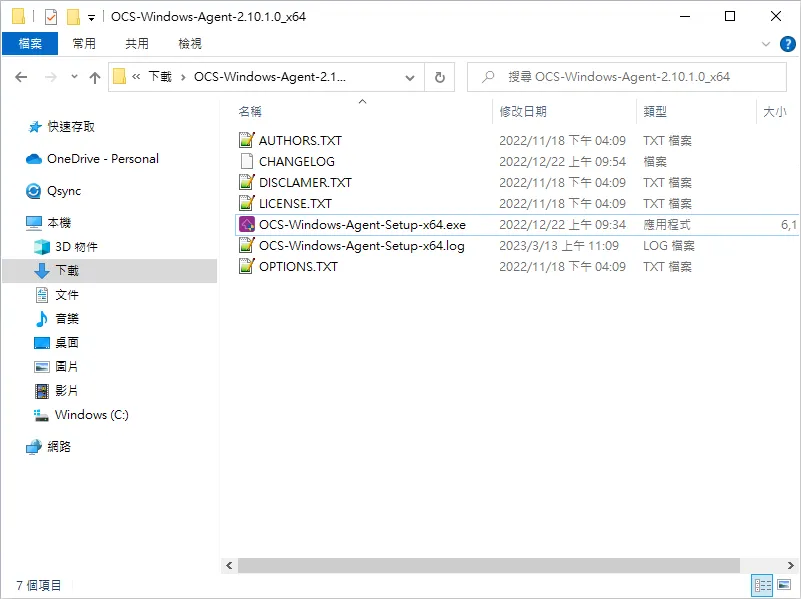
Task: Open Help with the blue question mark icon
Action: click(787, 44)
